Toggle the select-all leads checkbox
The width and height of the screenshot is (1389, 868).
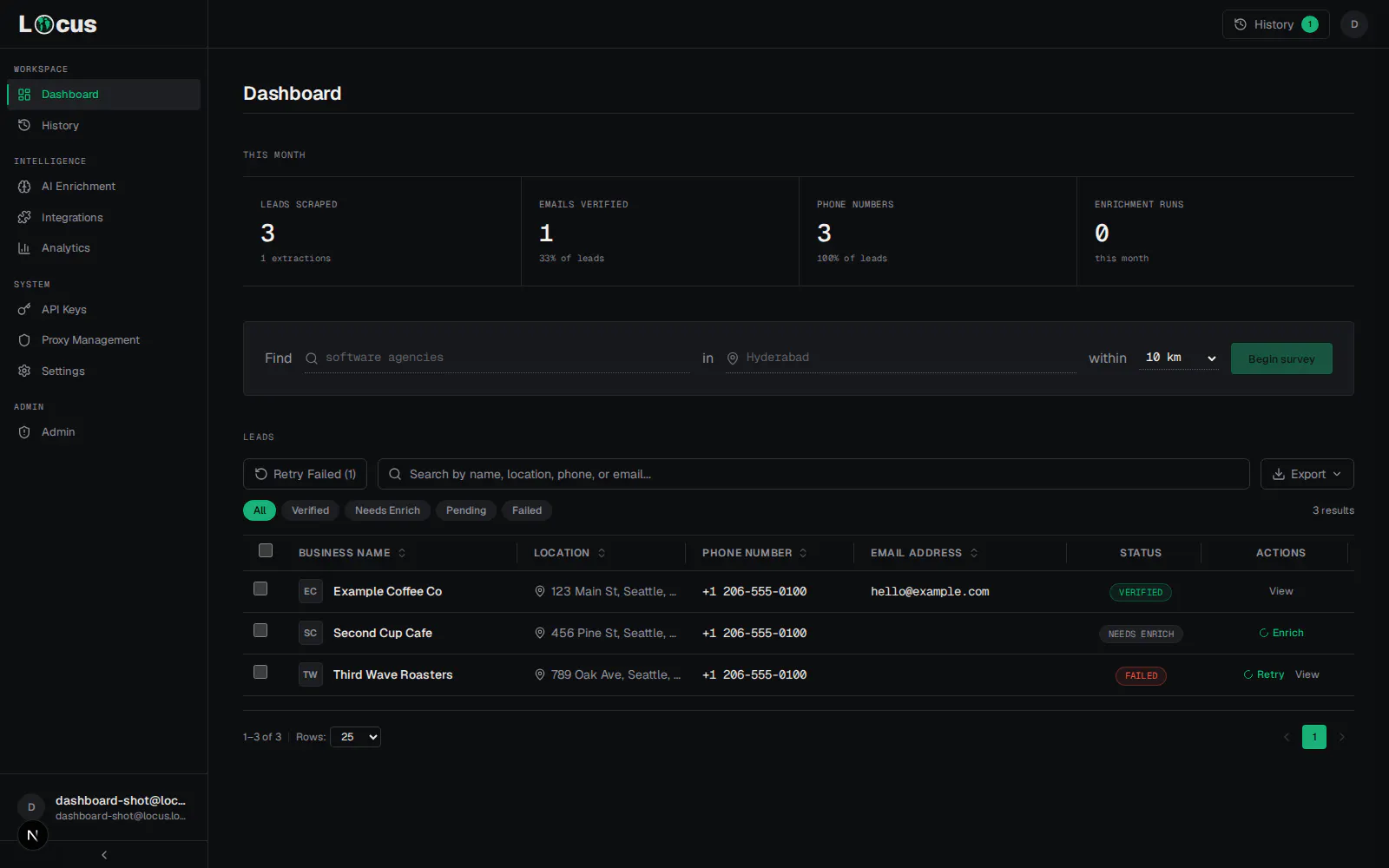pyautogui.click(x=266, y=550)
